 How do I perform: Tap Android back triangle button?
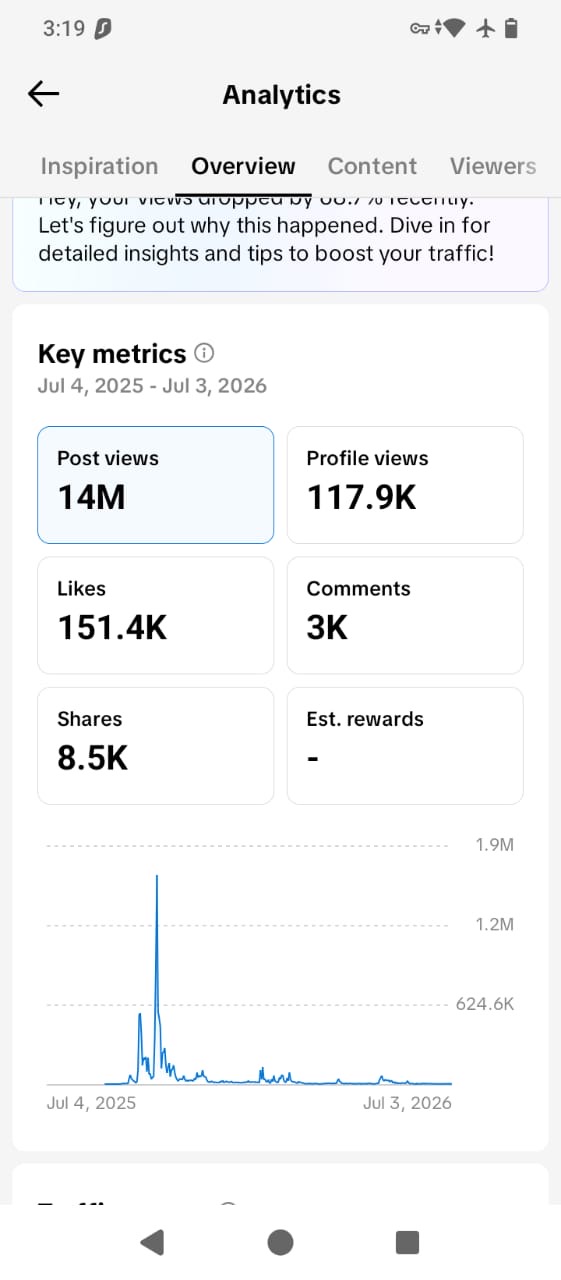tap(152, 1242)
